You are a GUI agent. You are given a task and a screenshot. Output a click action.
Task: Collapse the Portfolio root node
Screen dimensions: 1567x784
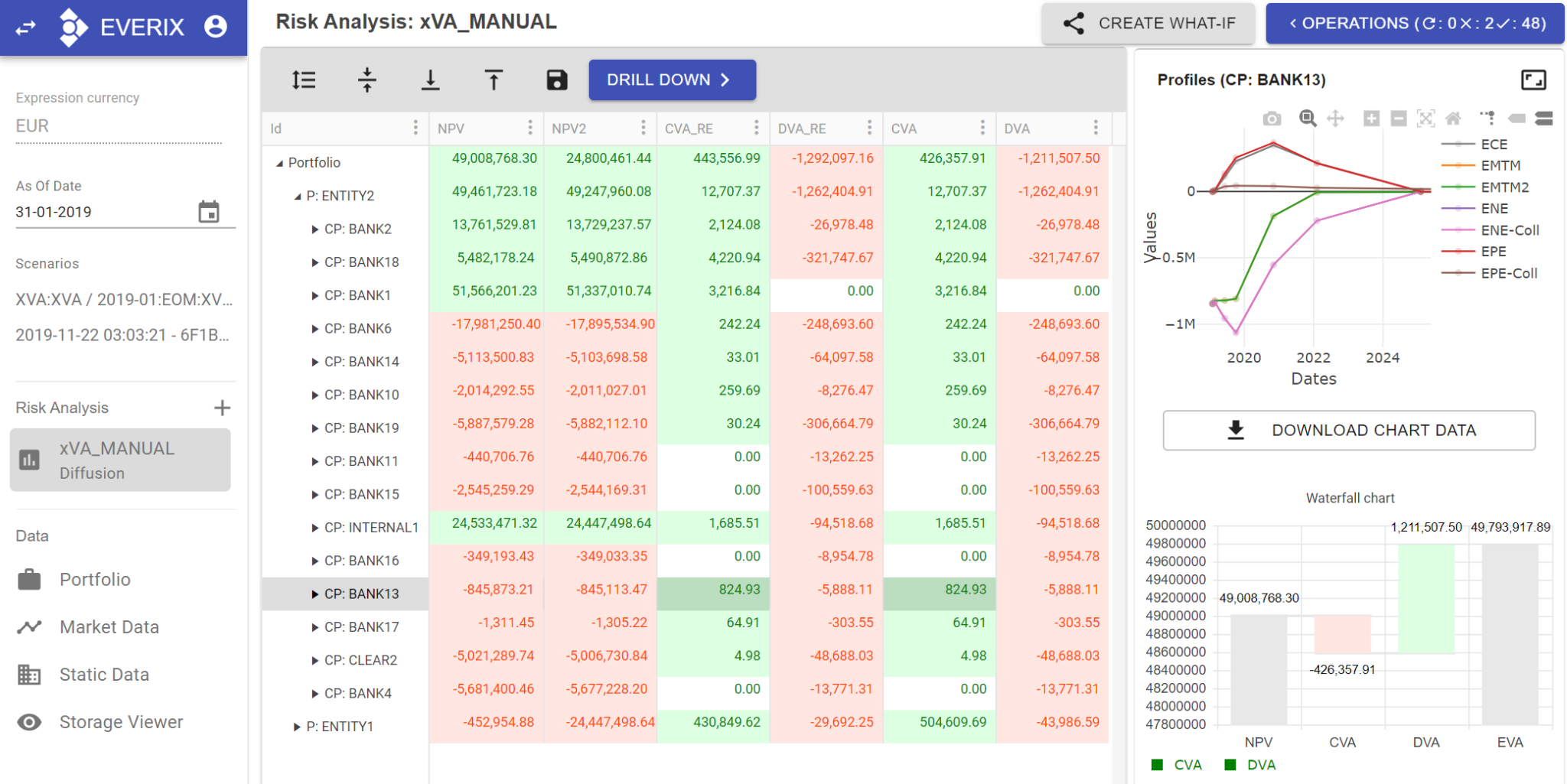pos(280,162)
